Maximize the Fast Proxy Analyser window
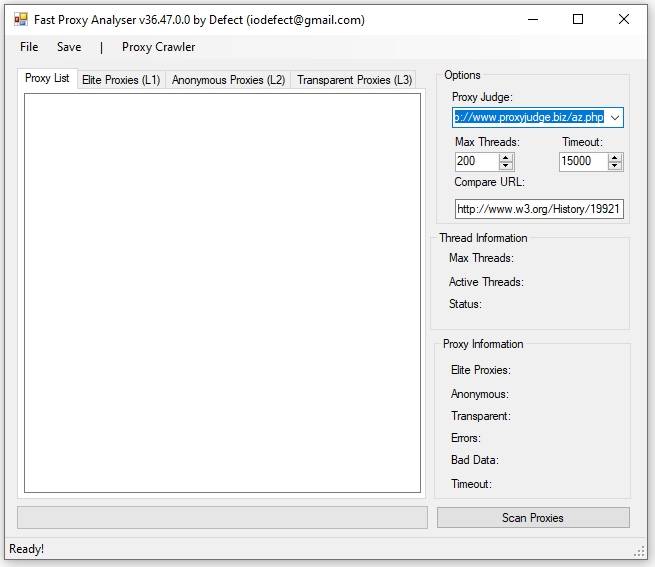The height and width of the screenshot is (567, 655). coord(578,19)
